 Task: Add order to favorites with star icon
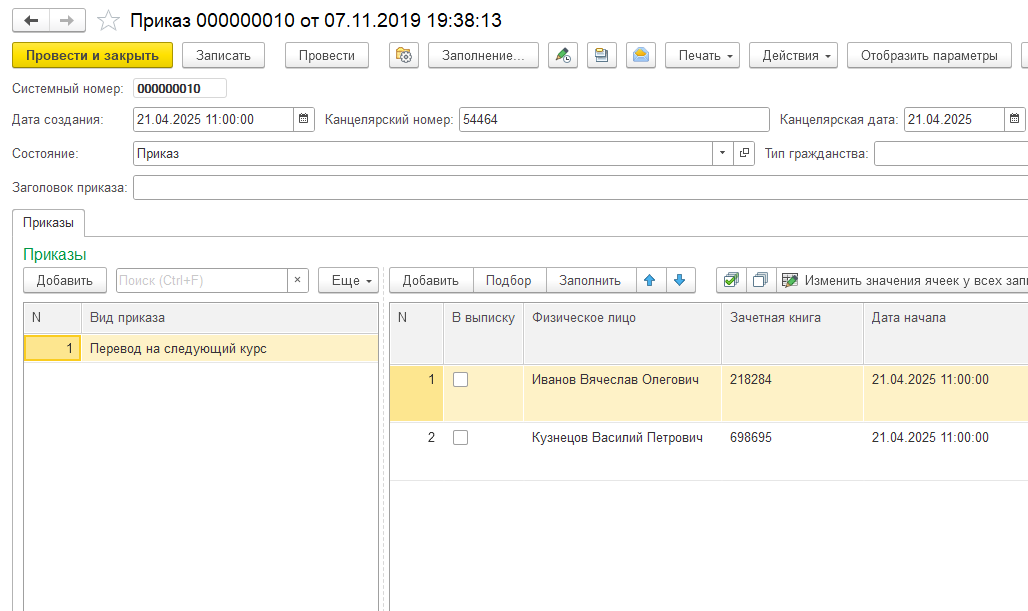point(108,21)
